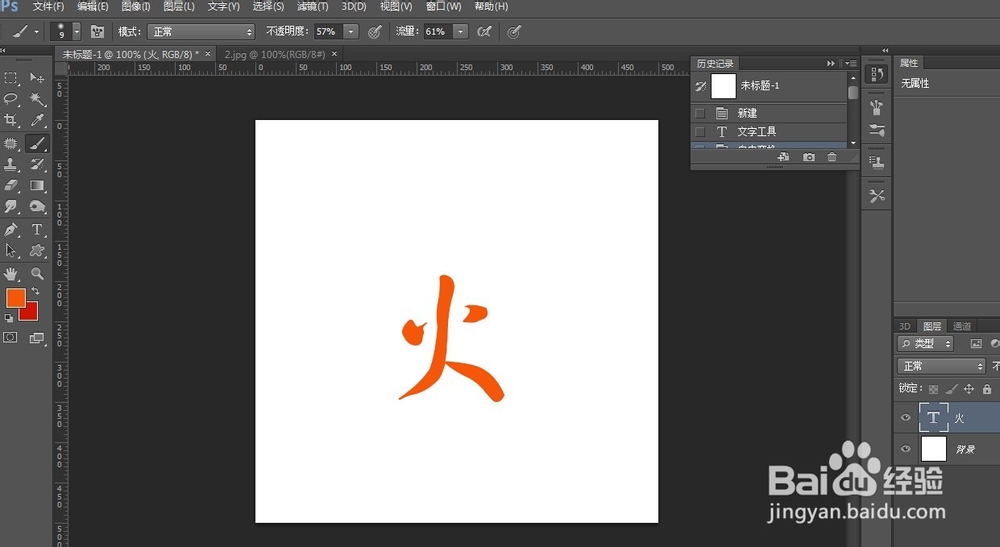Create new document from current state
The width and height of the screenshot is (1000, 547).
click(x=783, y=157)
